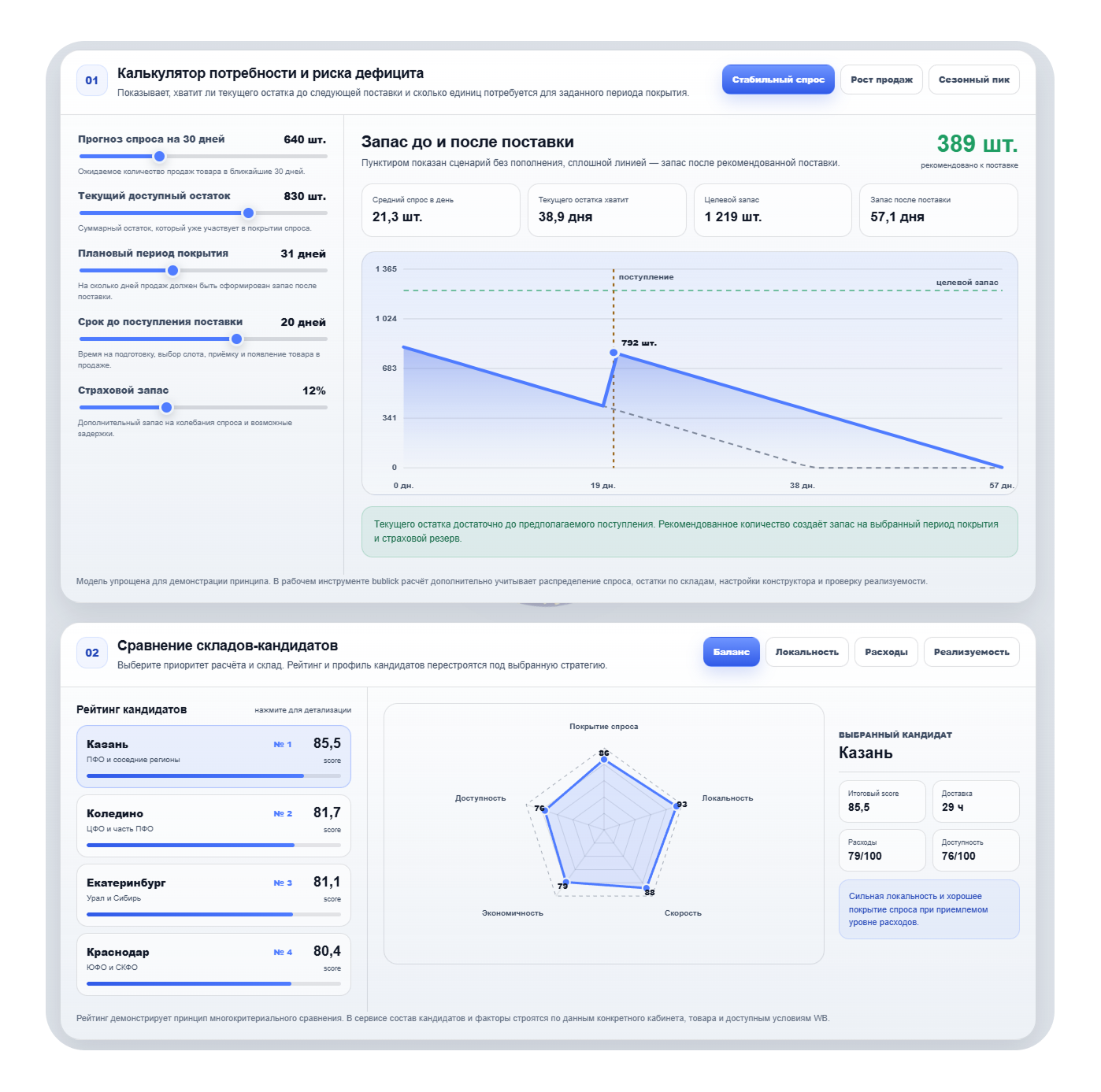1101x1092 pixels.
Task: Click the Прогноз спроса slider handle
Action: [159, 156]
